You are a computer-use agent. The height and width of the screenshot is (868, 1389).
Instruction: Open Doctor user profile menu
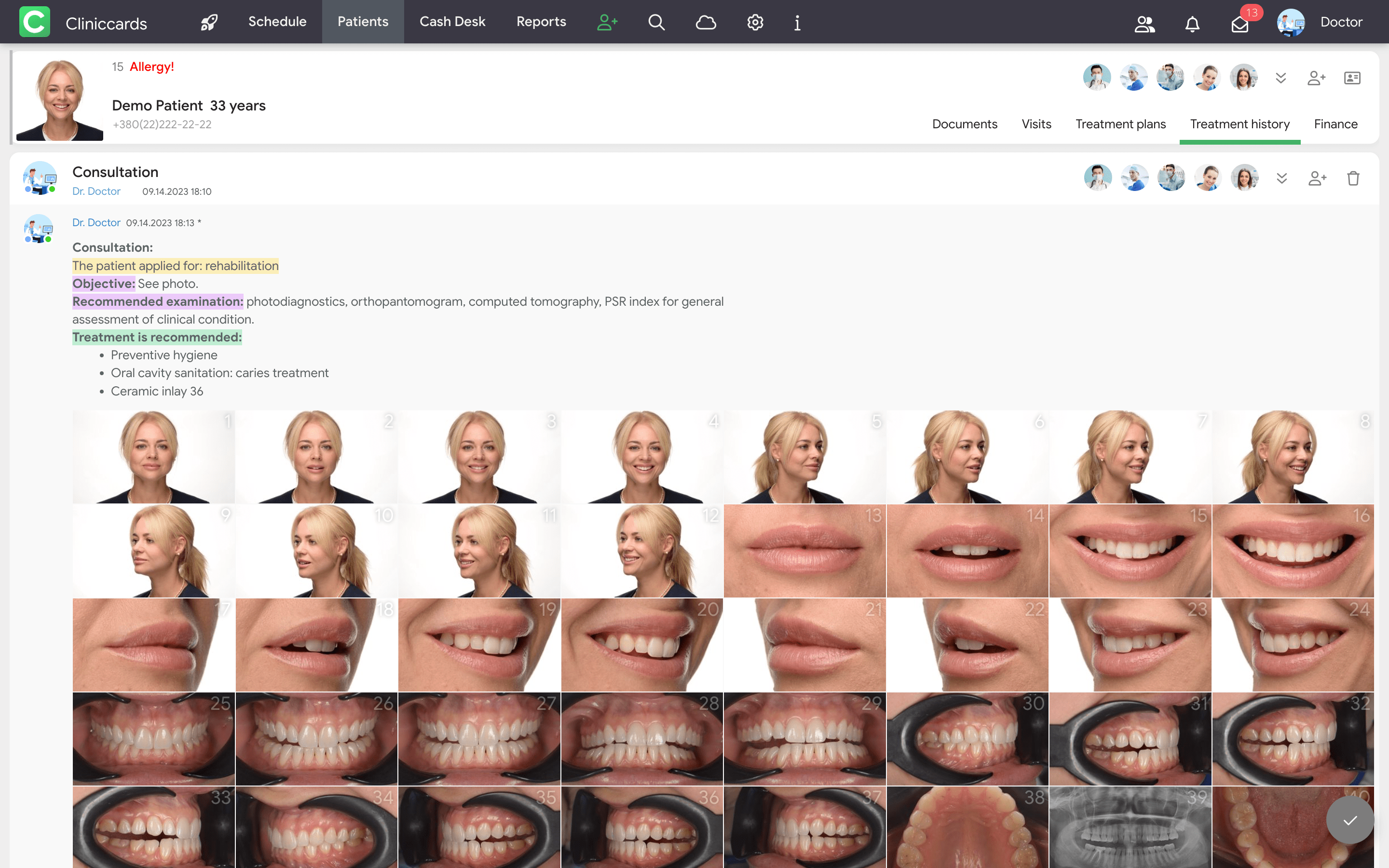tap(1320, 22)
